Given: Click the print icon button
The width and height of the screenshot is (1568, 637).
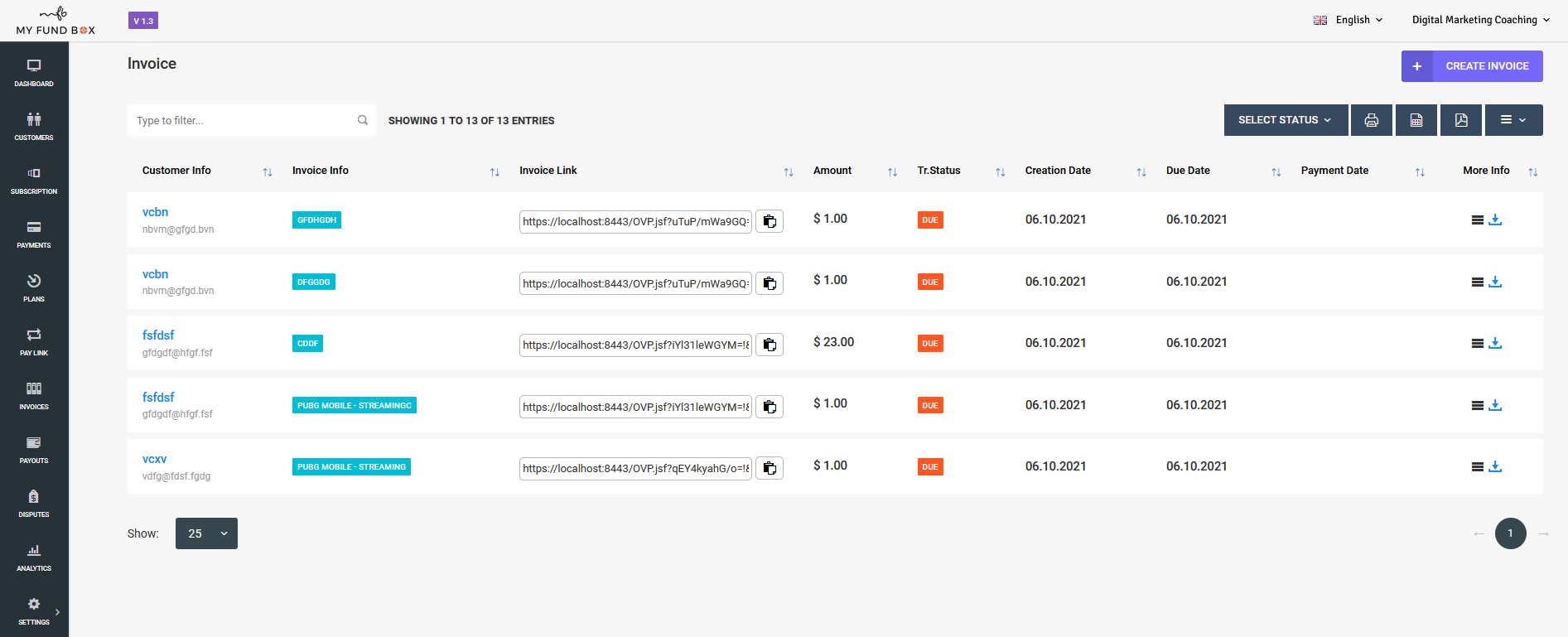Looking at the screenshot, I should 1372,120.
